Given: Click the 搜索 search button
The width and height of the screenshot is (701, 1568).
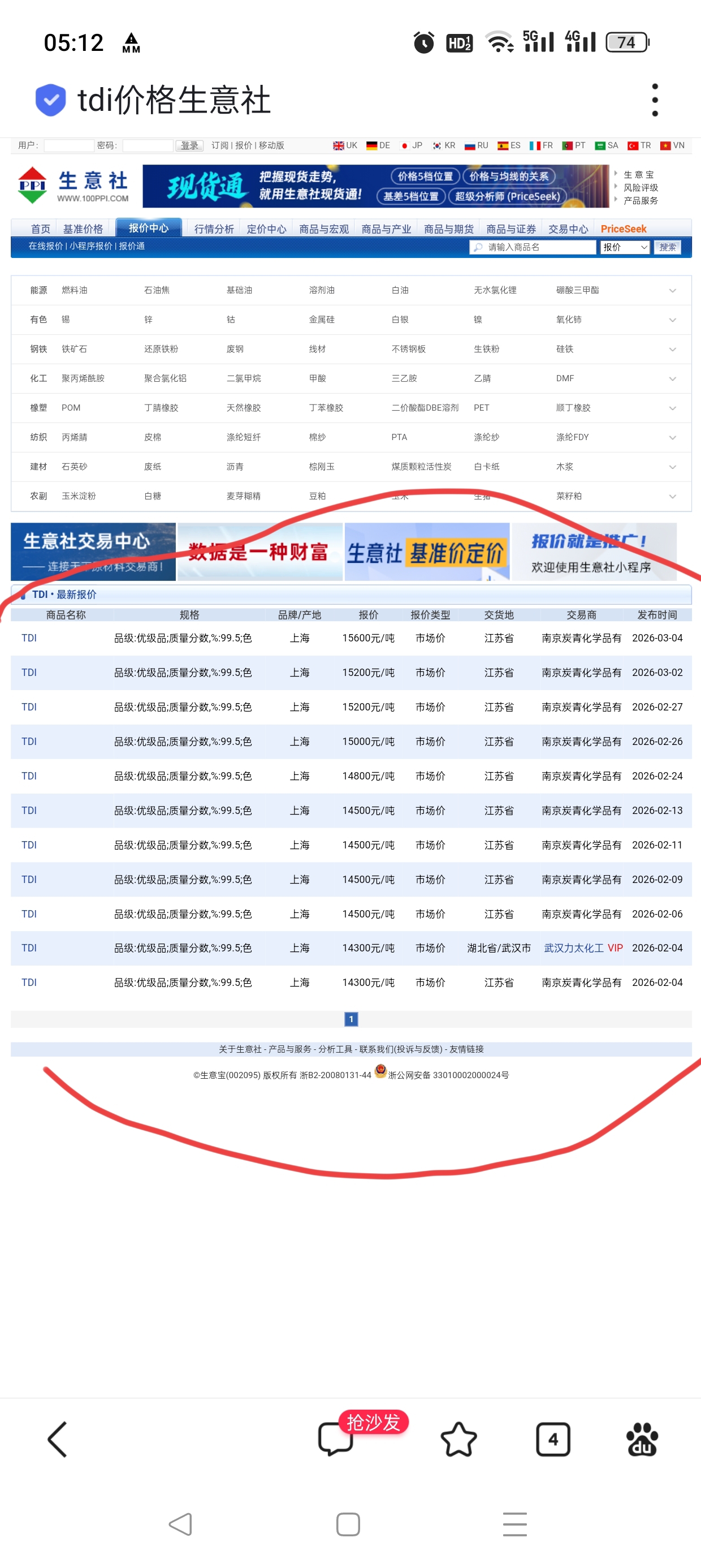Looking at the screenshot, I should coord(667,247).
